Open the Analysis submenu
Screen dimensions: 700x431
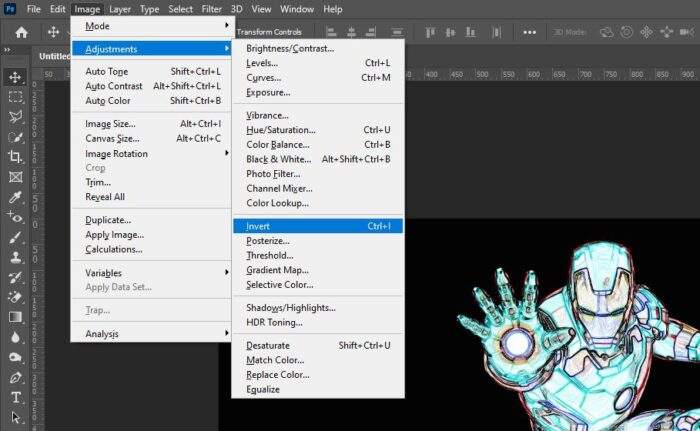(151, 334)
